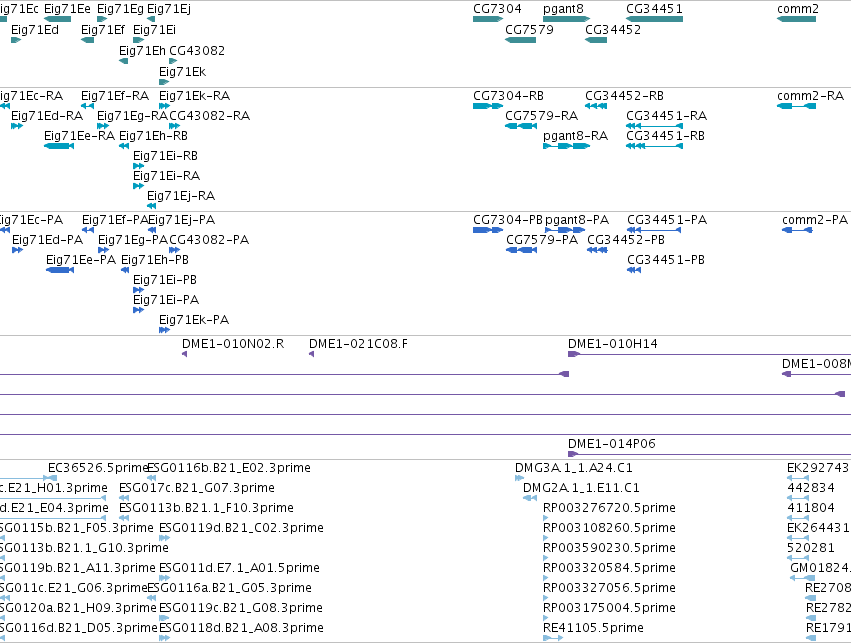Select the DME1-021C08.F clone marker

point(312,354)
